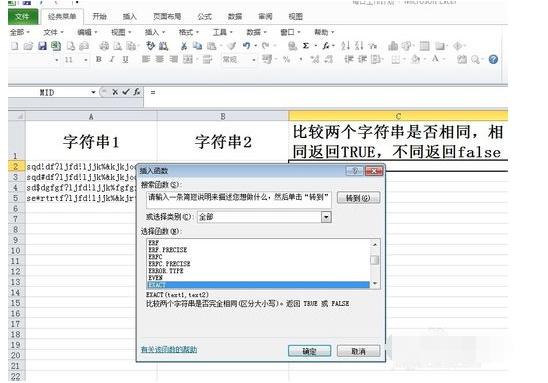The width and height of the screenshot is (548, 383).
Task: Switch to the 公式 ribbon tab
Action: pyautogui.click(x=204, y=16)
